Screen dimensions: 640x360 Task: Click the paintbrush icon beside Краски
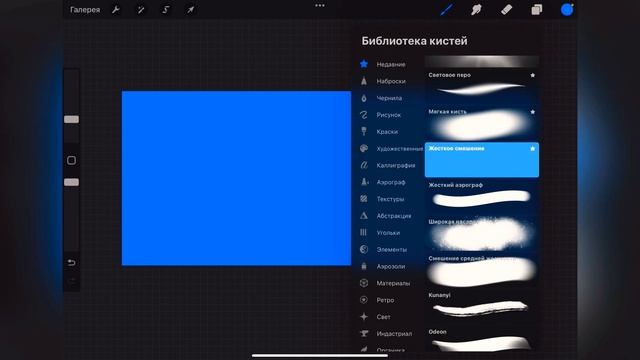[364, 131]
